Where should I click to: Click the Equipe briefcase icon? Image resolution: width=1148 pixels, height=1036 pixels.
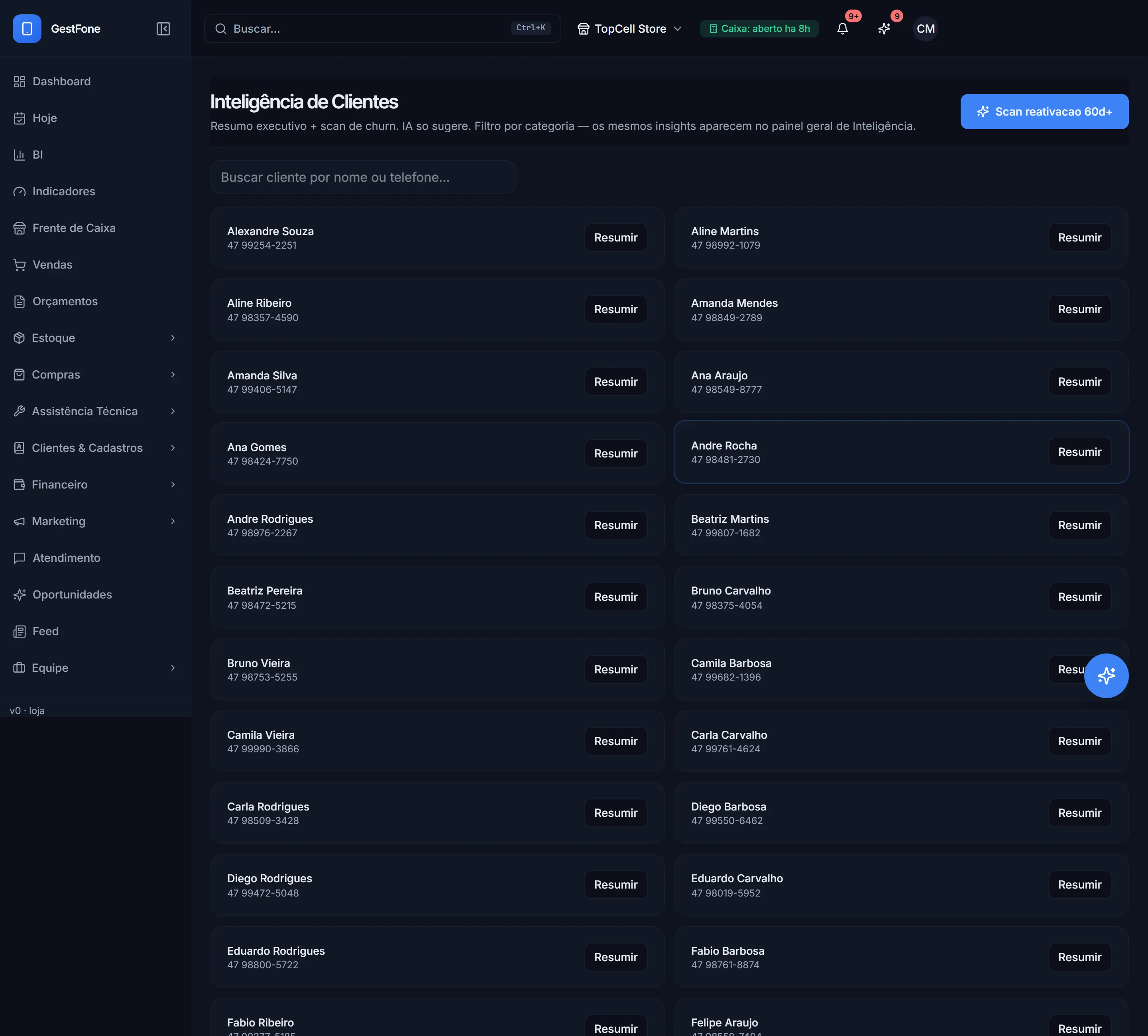pyautogui.click(x=20, y=668)
